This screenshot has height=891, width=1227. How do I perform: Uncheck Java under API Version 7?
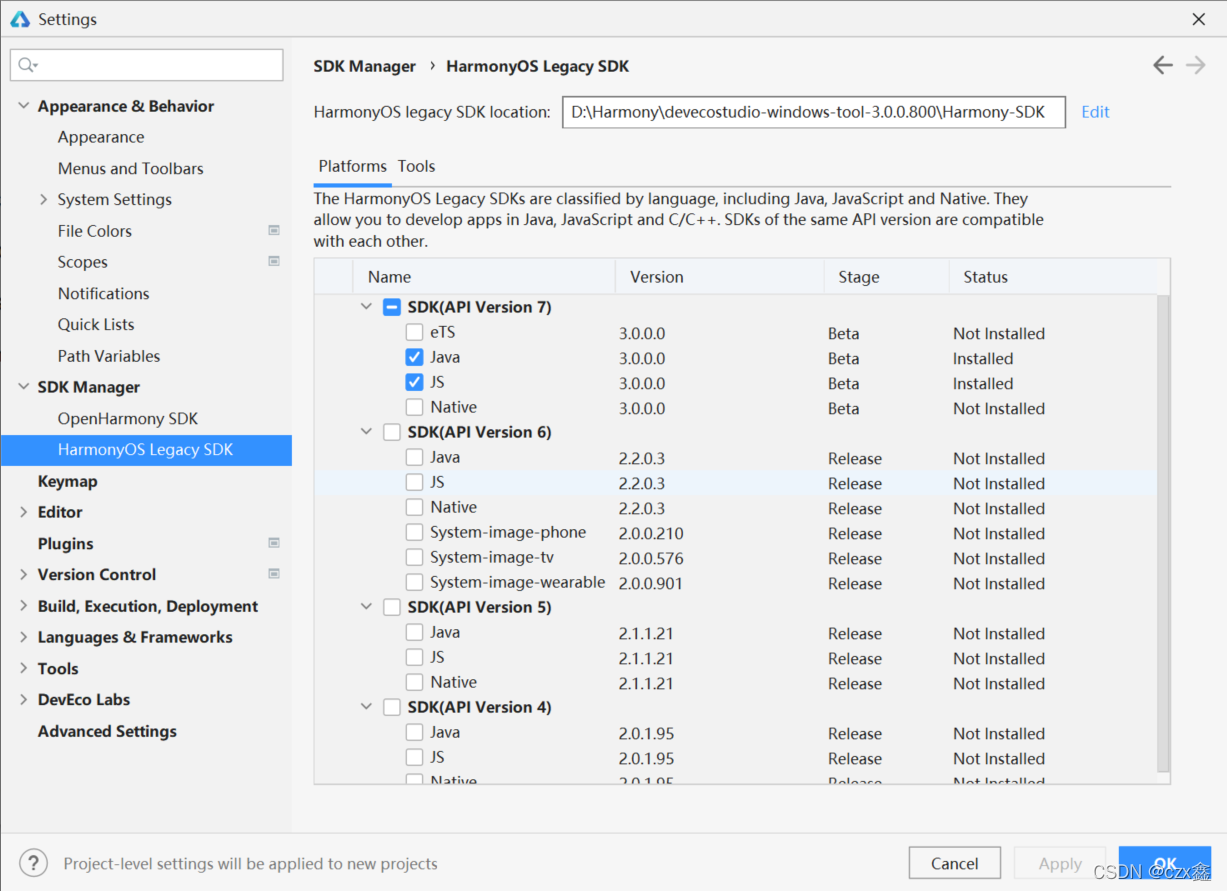coord(414,357)
